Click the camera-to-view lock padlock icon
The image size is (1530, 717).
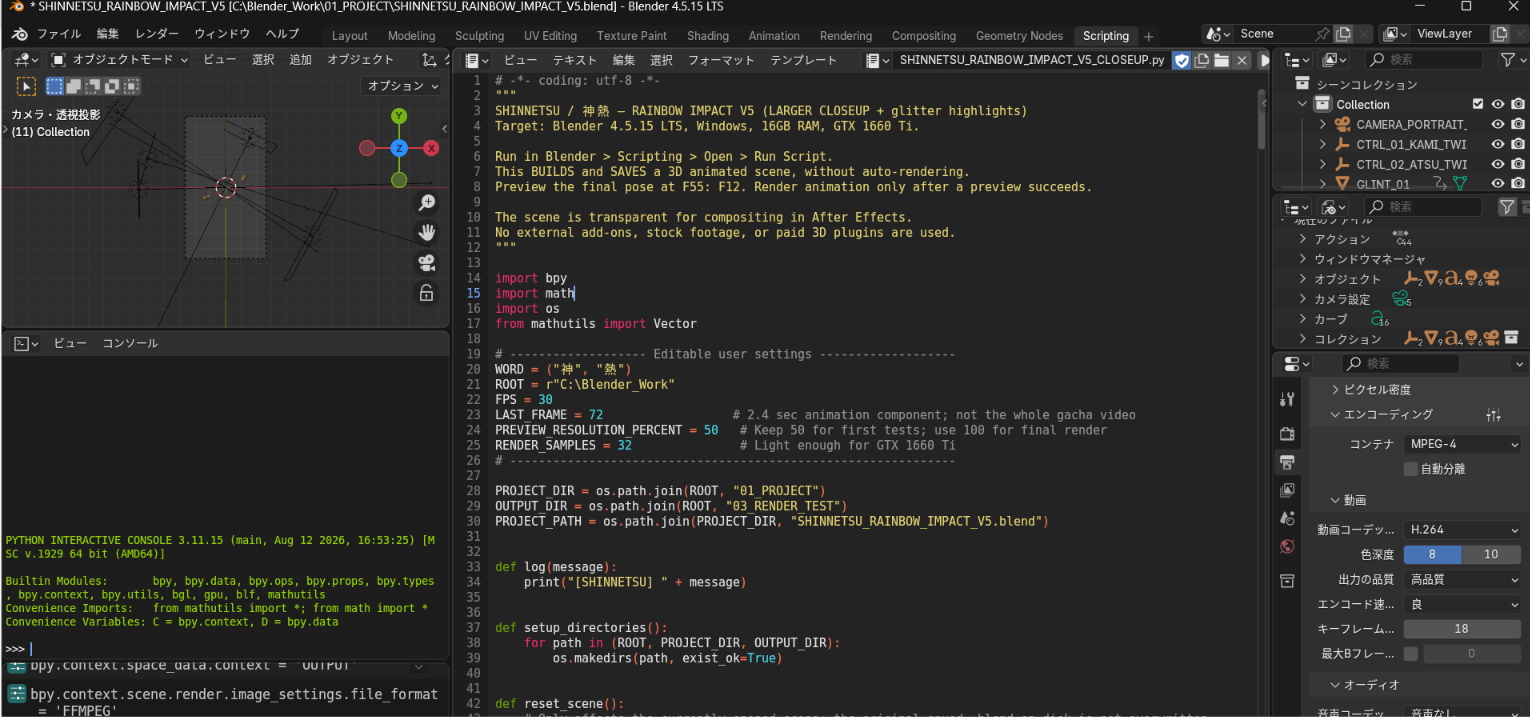(427, 293)
